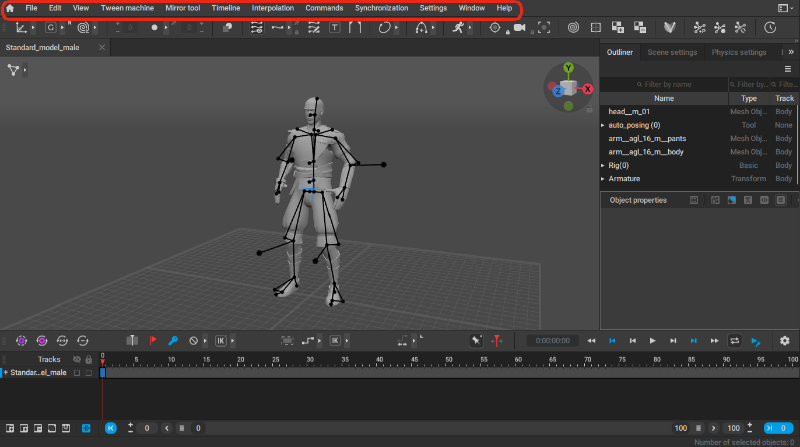Screen dimensions: 800x447
Task: Open timeline settings gear icon
Action: pyautogui.click(x=784, y=340)
